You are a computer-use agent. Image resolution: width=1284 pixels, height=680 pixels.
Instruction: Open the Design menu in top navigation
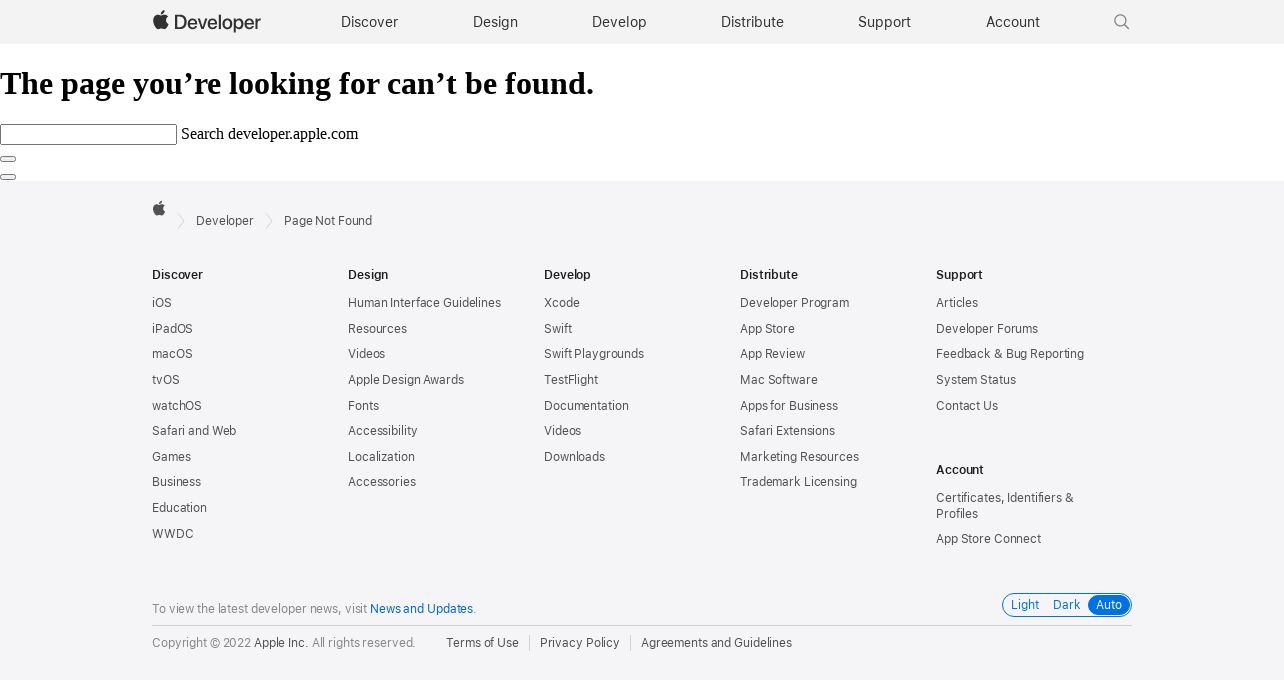click(495, 22)
